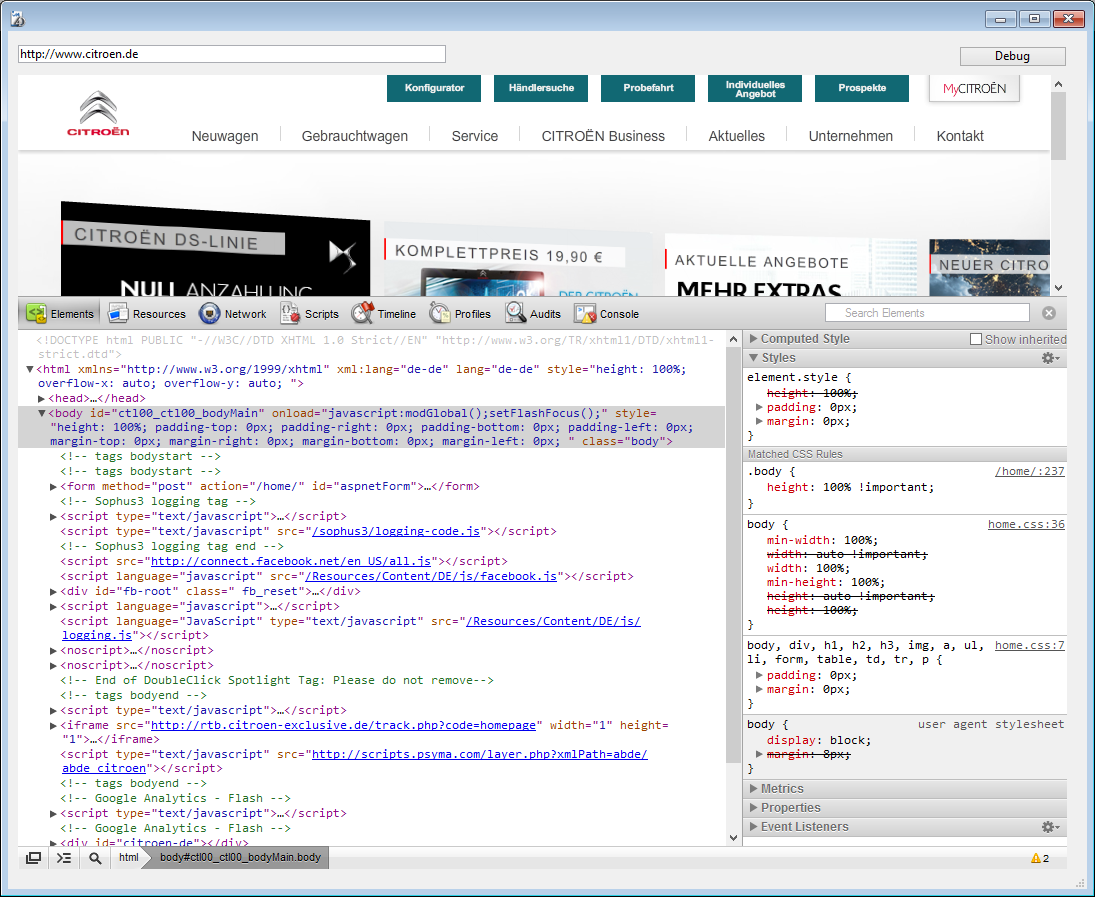Select the Neuwagen menu item
The image size is (1095, 897).
[225, 136]
